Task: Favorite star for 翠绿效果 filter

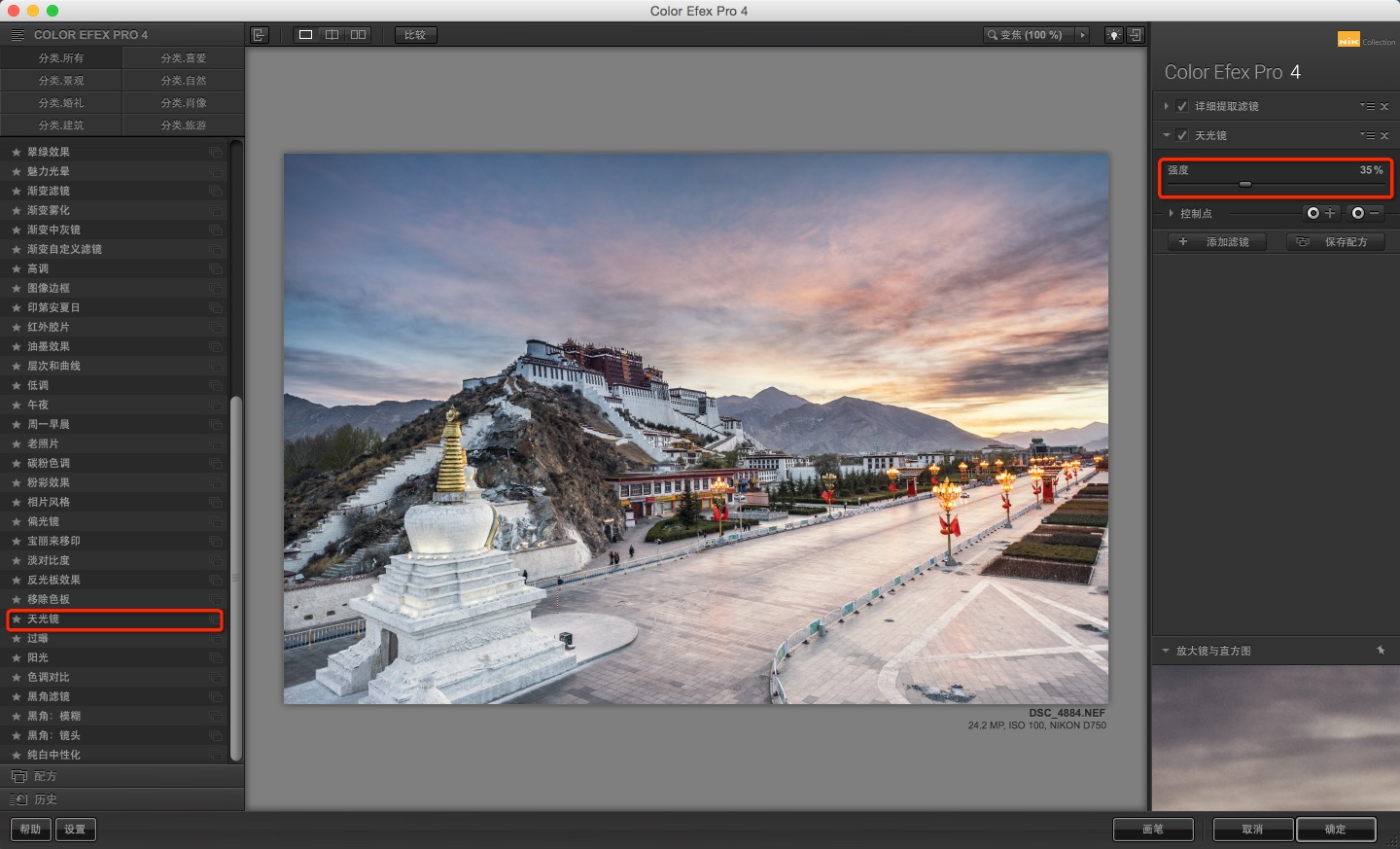Action: tap(17, 153)
